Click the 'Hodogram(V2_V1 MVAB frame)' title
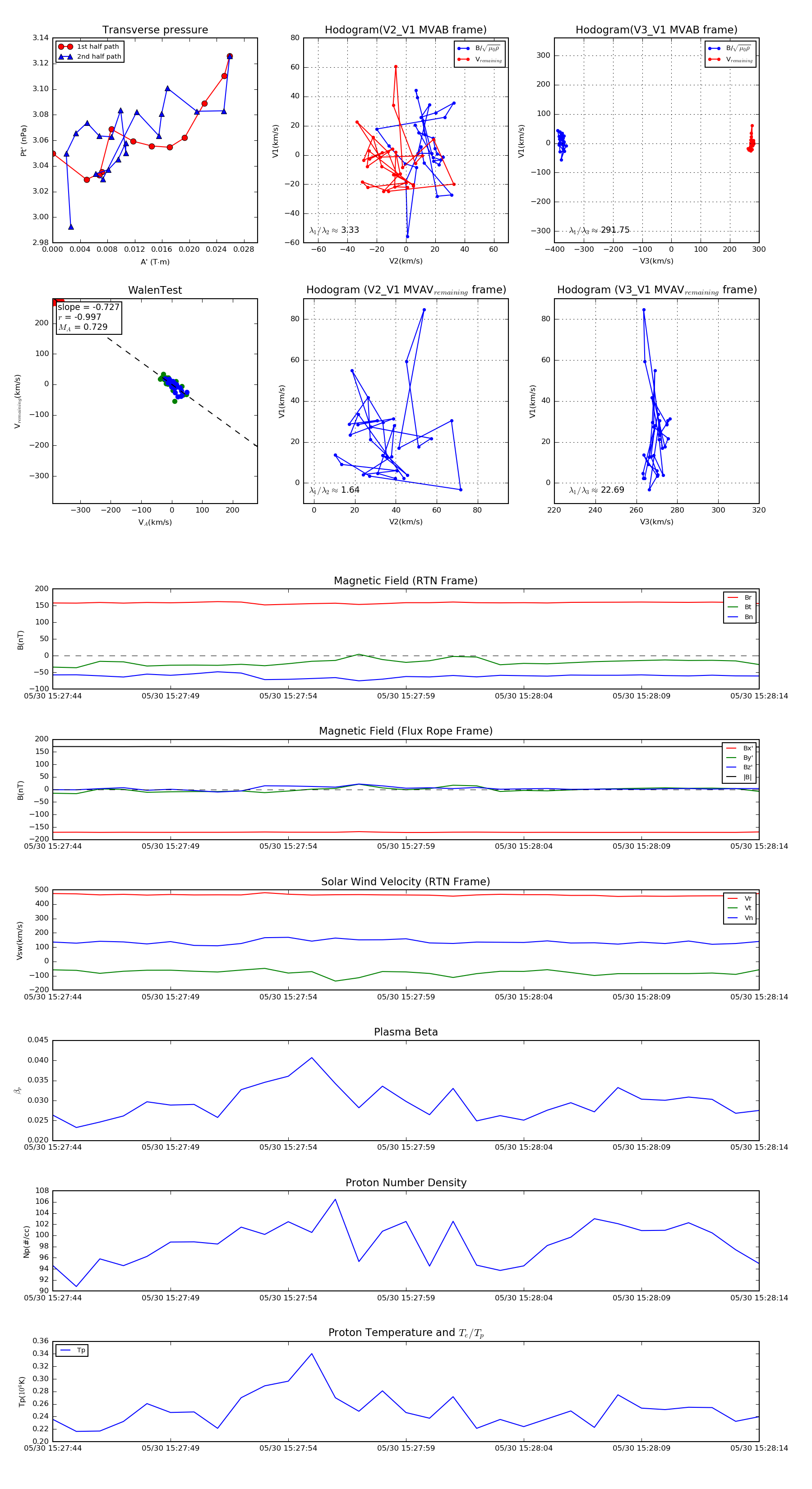This screenshot has width=812, height=1489. pyautogui.click(x=406, y=30)
